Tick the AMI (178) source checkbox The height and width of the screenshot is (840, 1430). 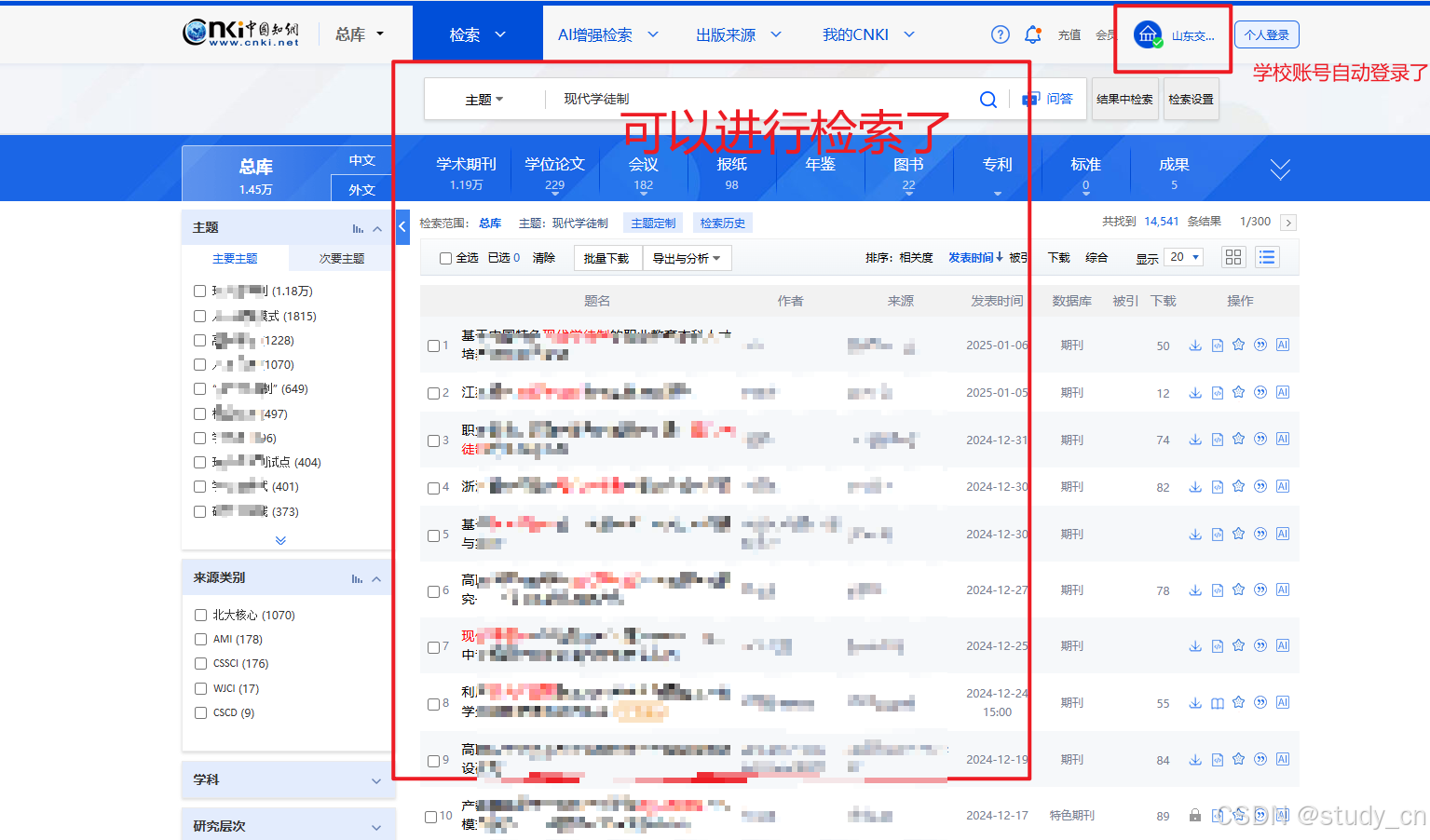(x=200, y=639)
